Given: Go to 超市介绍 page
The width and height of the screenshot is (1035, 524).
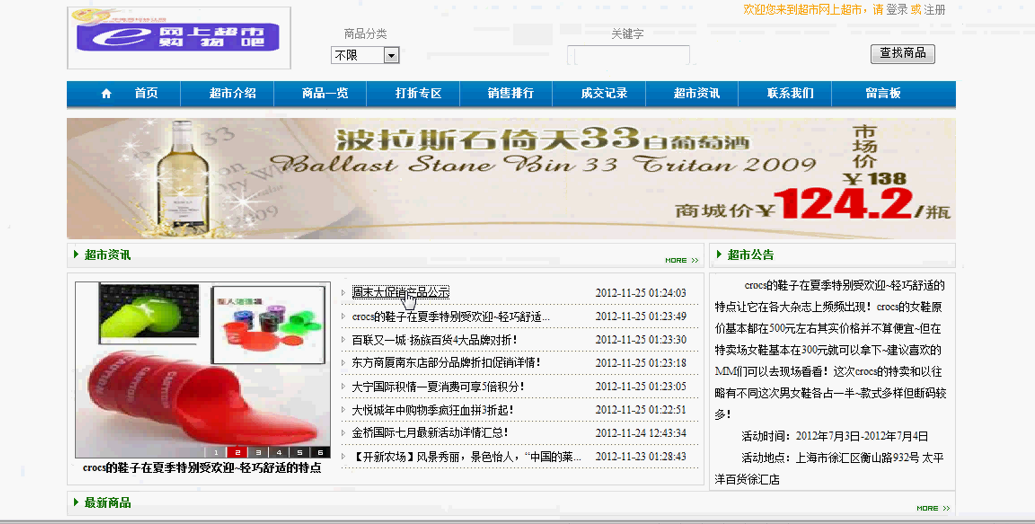Looking at the screenshot, I should point(233,94).
